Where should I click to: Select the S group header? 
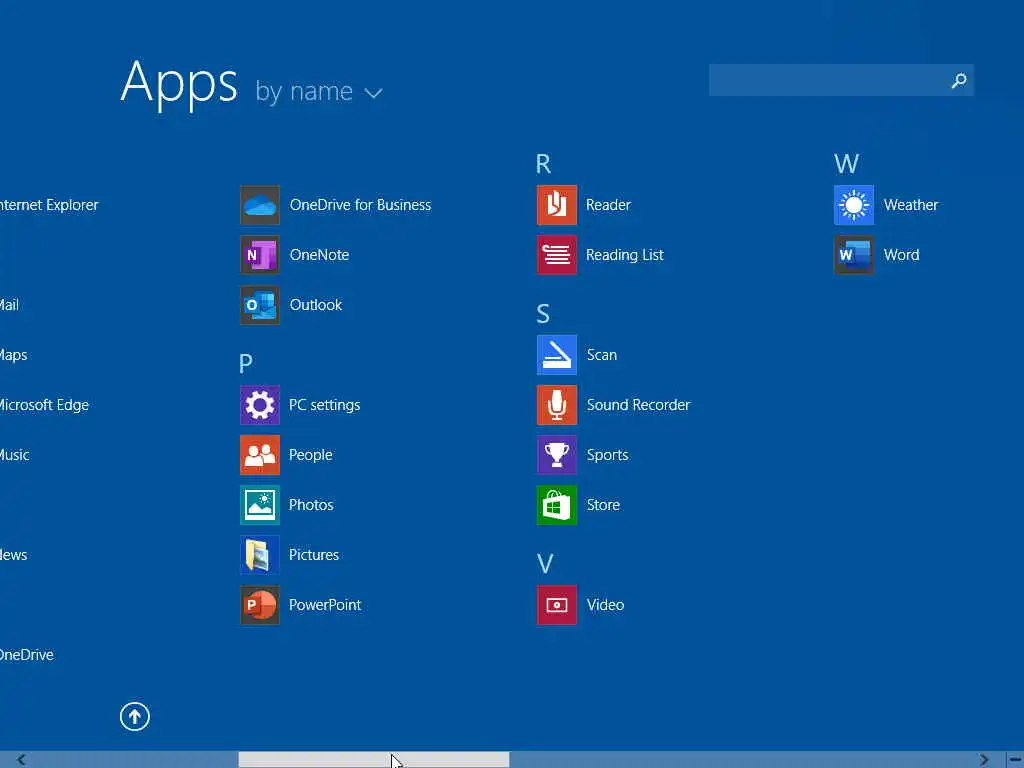tap(543, 313)
